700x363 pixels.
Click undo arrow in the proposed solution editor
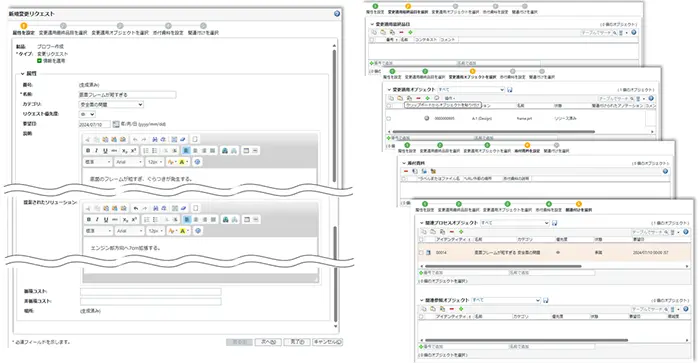pyautogui.click(x=136, y=208)
